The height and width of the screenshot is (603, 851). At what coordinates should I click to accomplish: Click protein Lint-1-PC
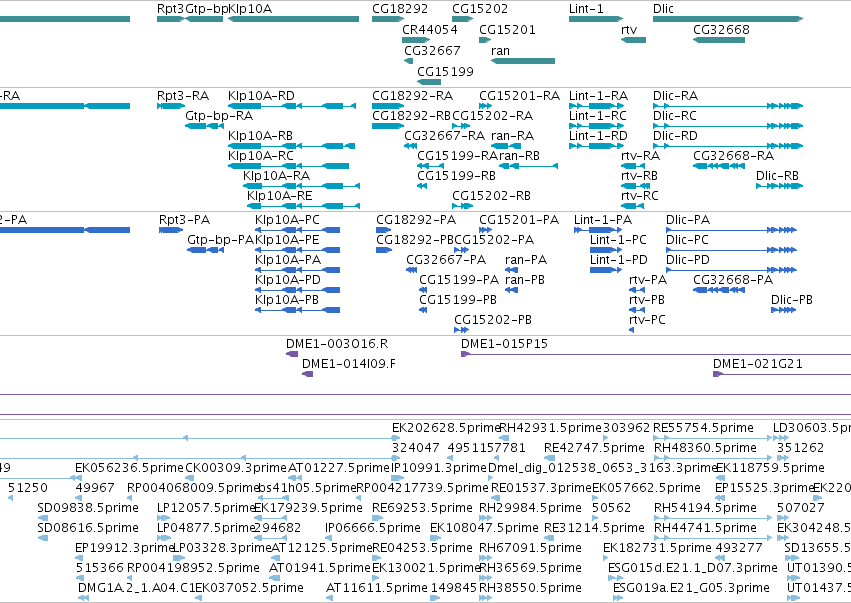pyautogui.click(x=606, y=250)
